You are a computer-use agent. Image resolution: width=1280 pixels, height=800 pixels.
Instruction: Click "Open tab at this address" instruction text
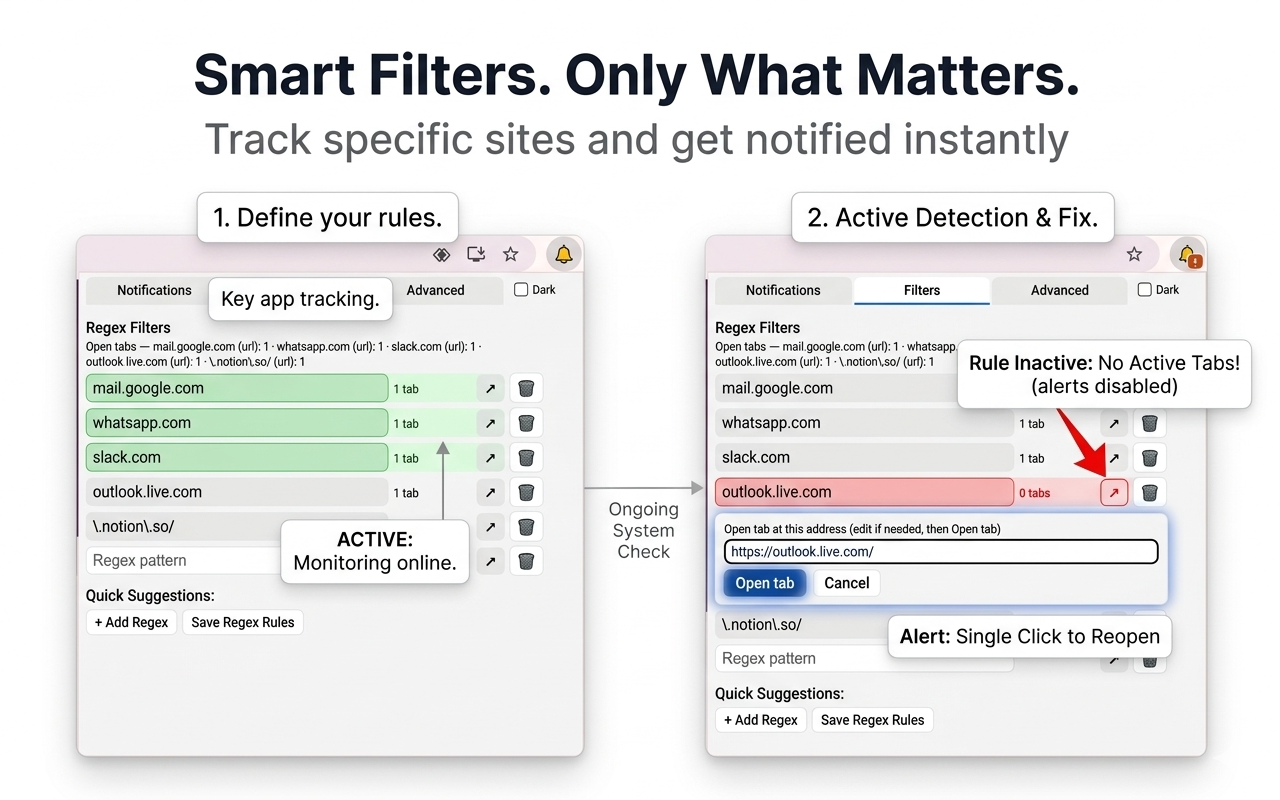[x=862, y=529]
